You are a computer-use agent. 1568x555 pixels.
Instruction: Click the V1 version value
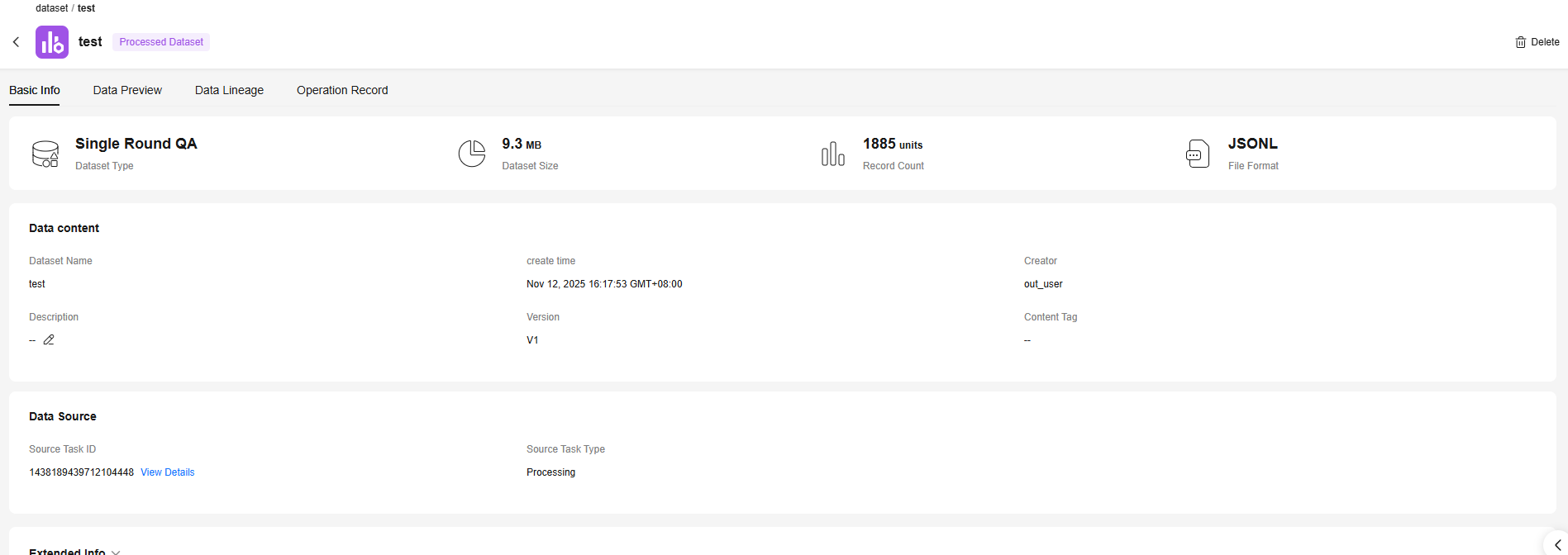pyautogui.click(x=532, y=340)
